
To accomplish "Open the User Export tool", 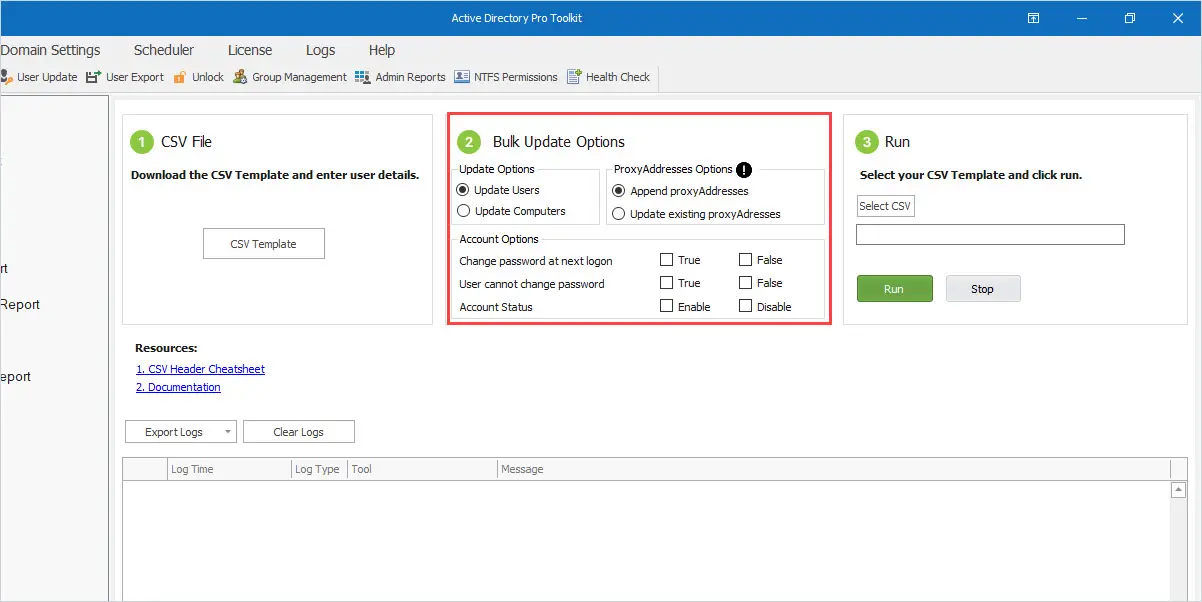I will coord(125,77).
